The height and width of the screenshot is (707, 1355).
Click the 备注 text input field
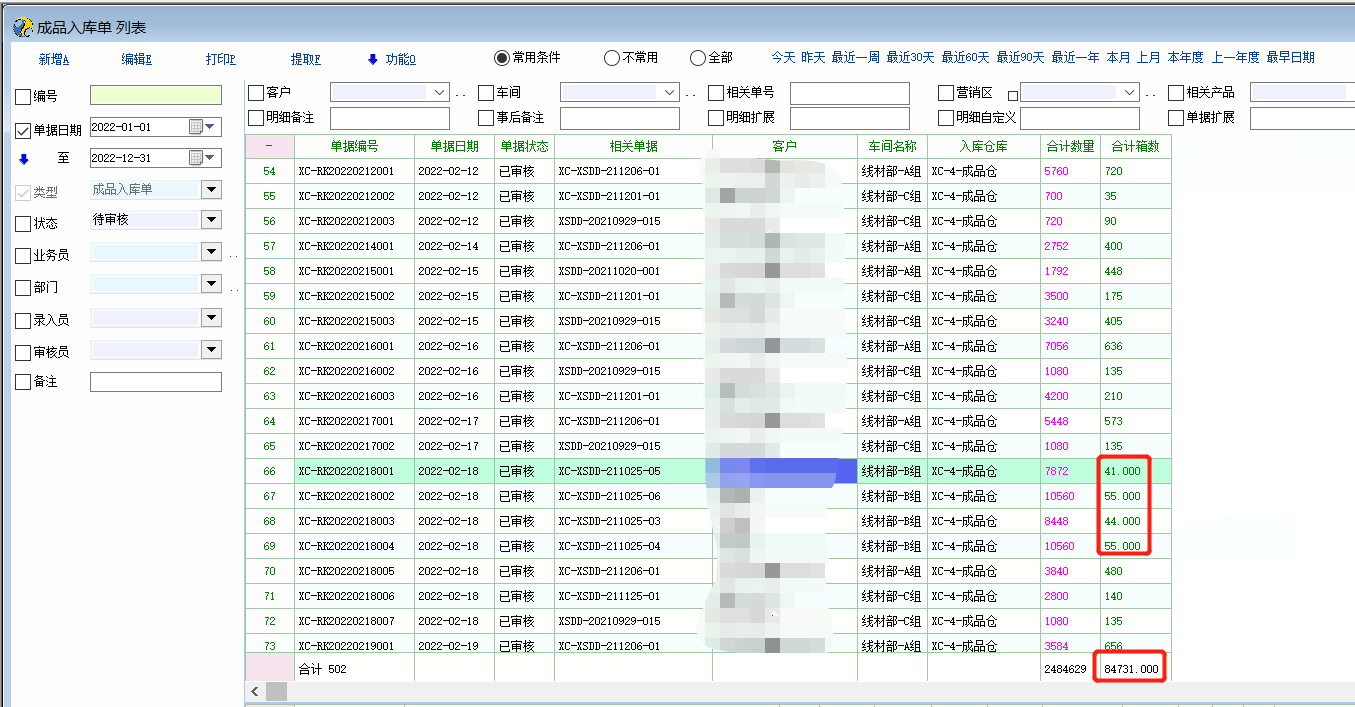tap(155, 382)
